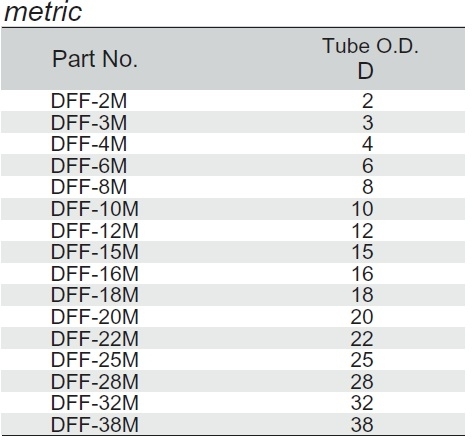Select part number DFF-18M
The height and width of the screenshot is (442, 473).
[95, 295]
